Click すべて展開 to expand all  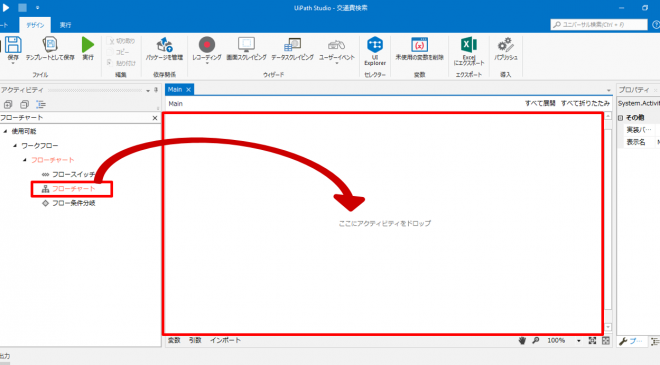pos(540,103)
